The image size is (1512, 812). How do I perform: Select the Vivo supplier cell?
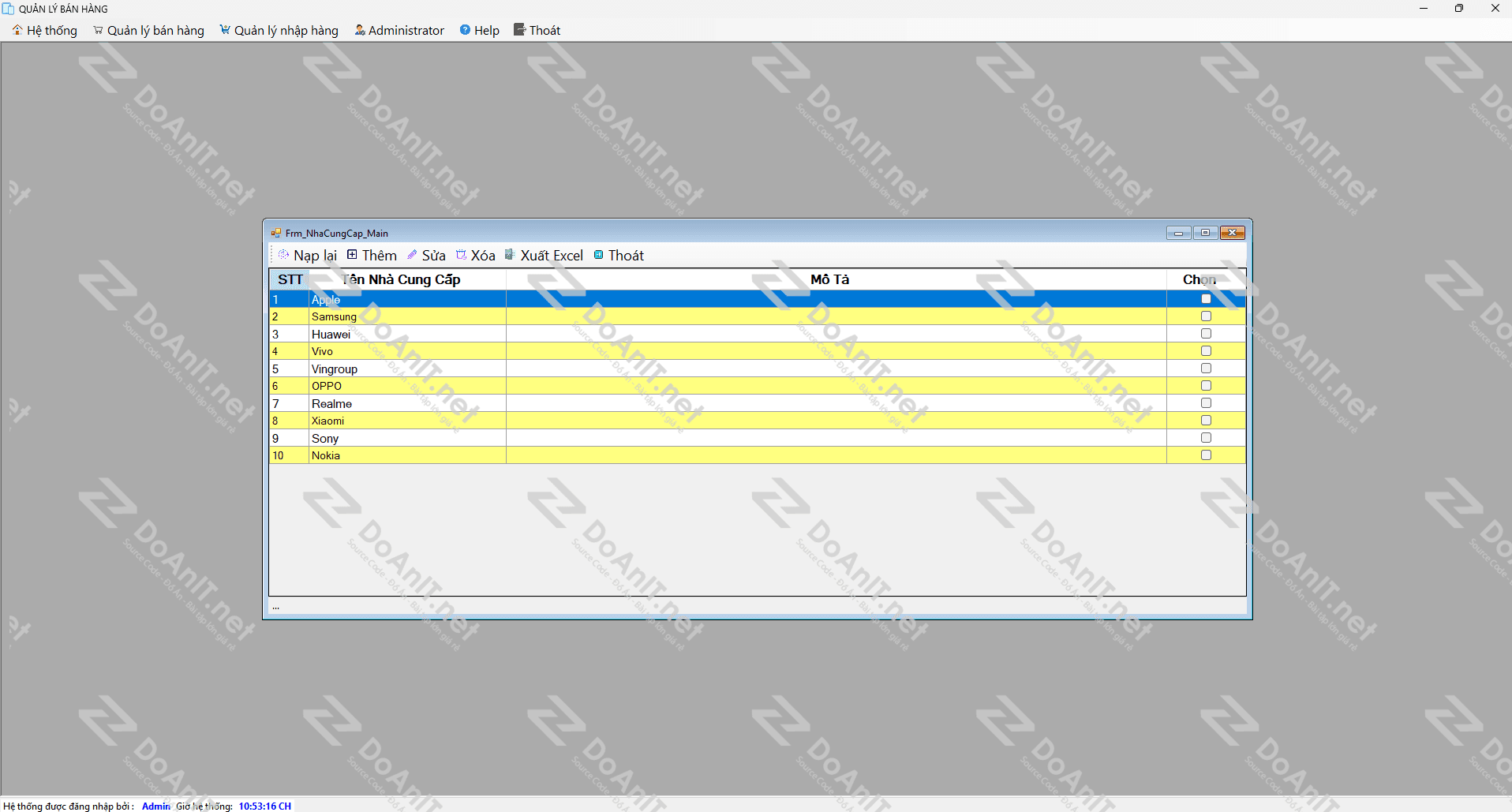(x=407, y=351)
